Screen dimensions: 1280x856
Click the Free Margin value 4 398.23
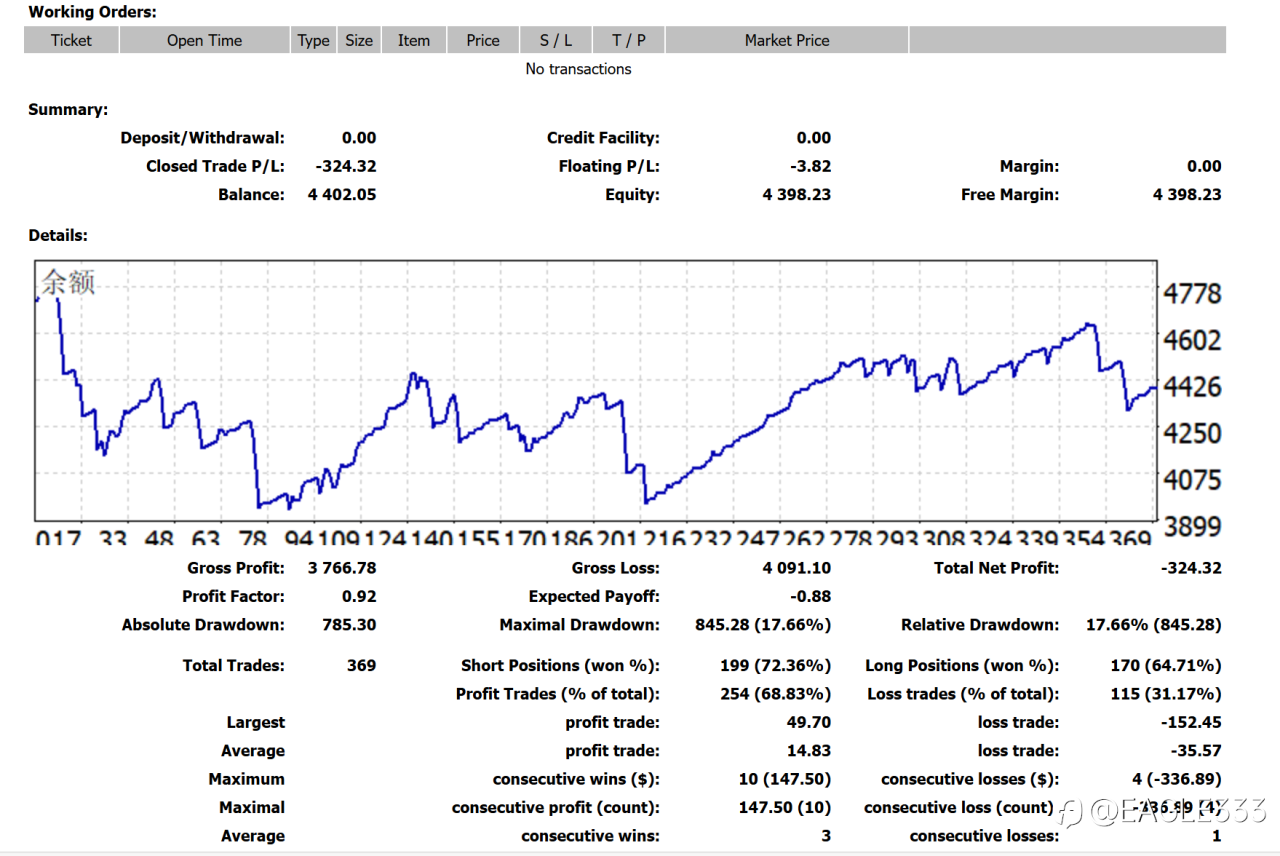pos(1187,194)
